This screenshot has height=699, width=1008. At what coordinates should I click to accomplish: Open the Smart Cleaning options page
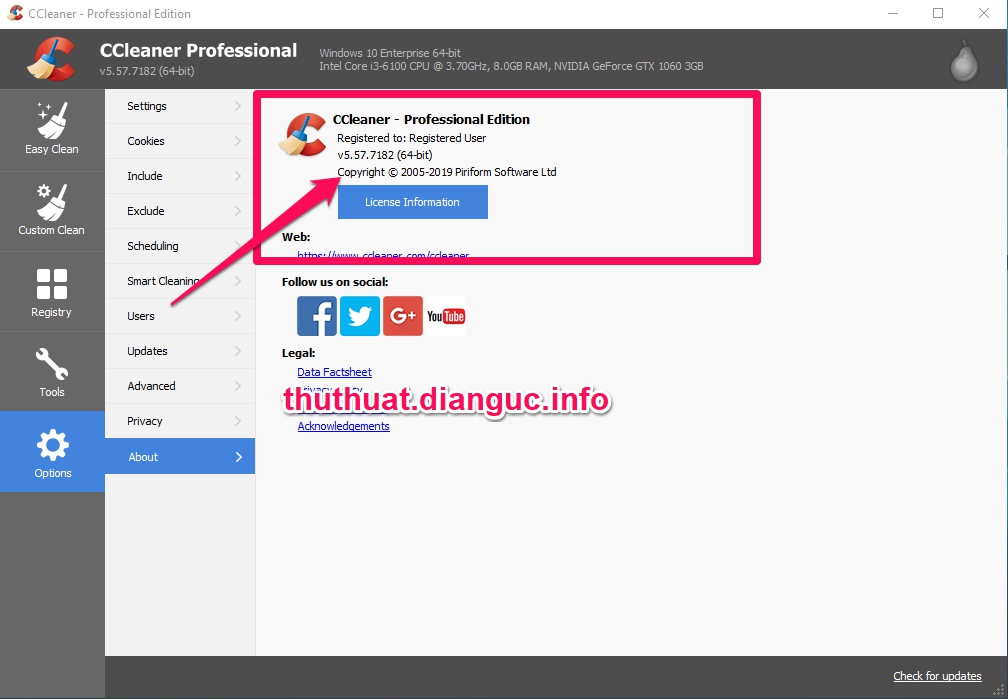click(180, 281)
